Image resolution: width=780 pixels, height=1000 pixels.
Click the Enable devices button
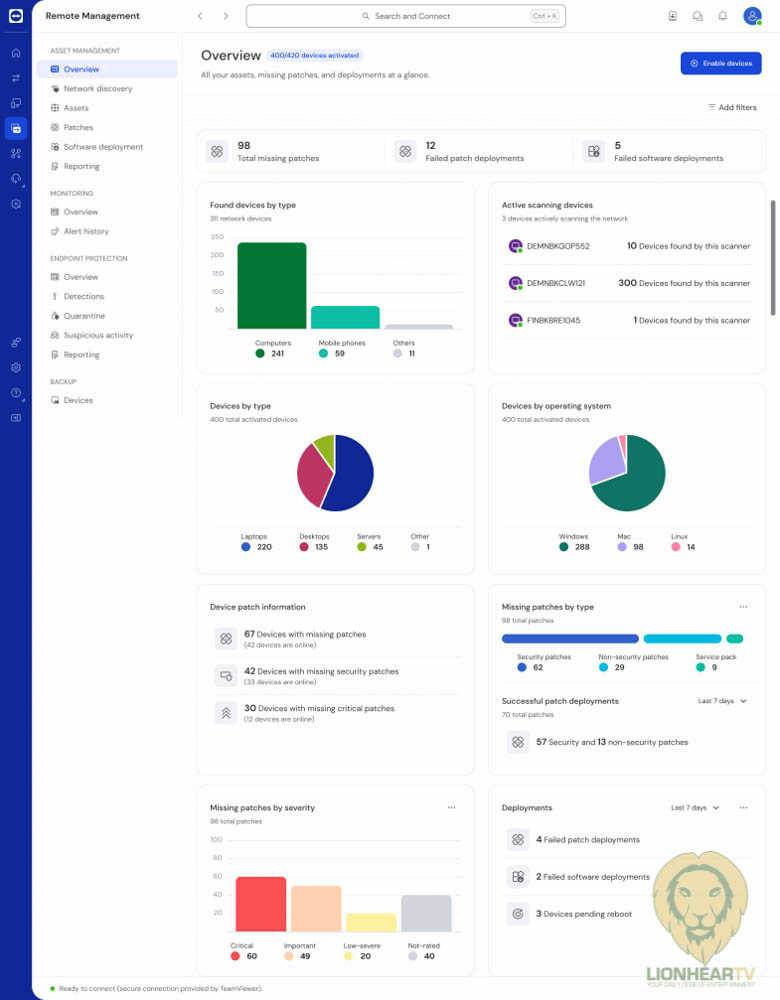(721, 63)
